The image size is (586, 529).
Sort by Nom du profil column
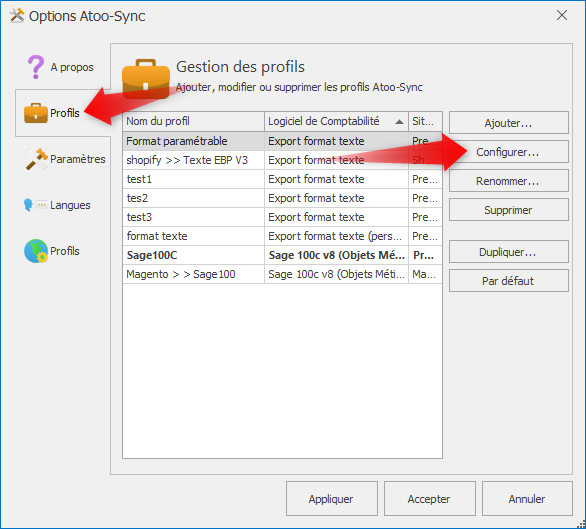(194, 121)
